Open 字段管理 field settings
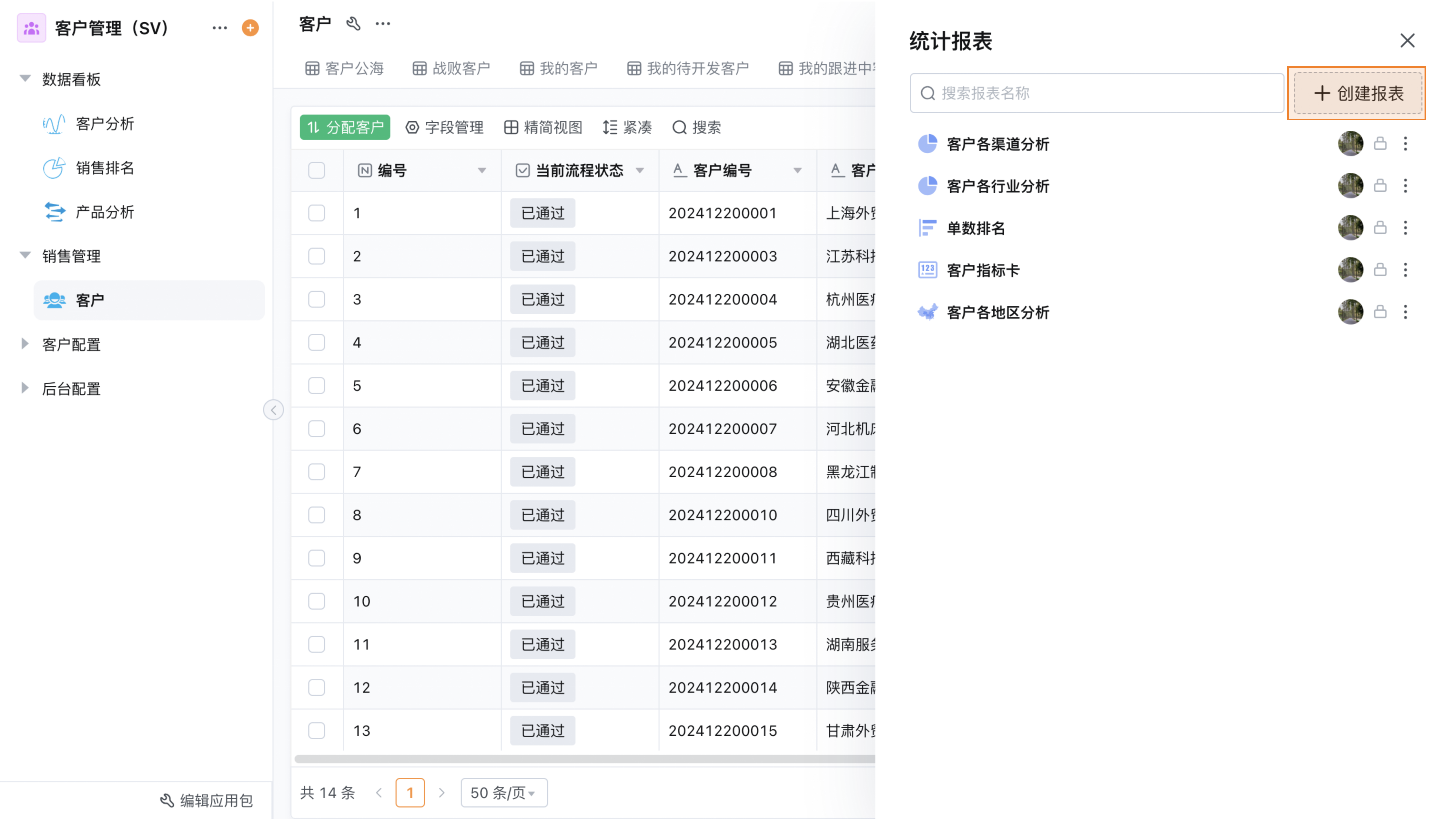Image resolution: width=1456 pixels, height=819 pixels. click(x=445, y=127)
